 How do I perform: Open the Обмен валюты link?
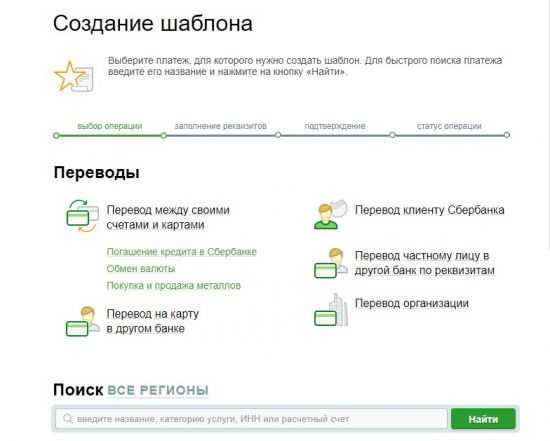(141, 268)
